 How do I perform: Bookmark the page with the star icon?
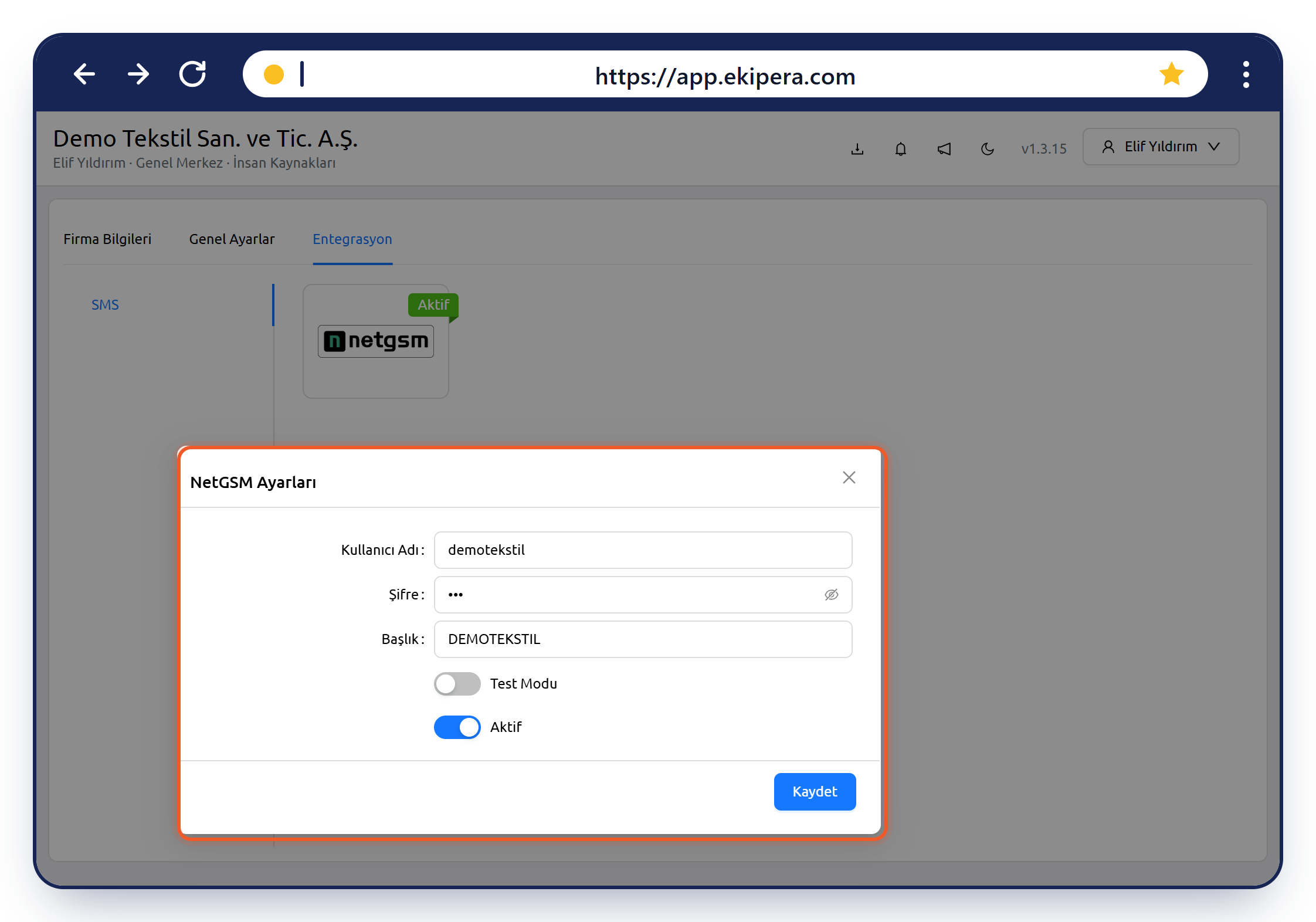[x=1171, y=74]
